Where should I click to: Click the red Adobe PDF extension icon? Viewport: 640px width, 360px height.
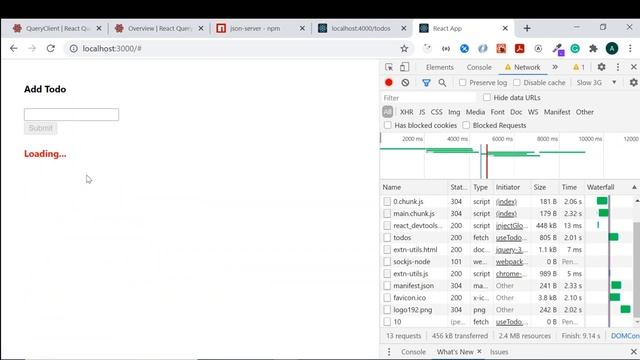519,49
